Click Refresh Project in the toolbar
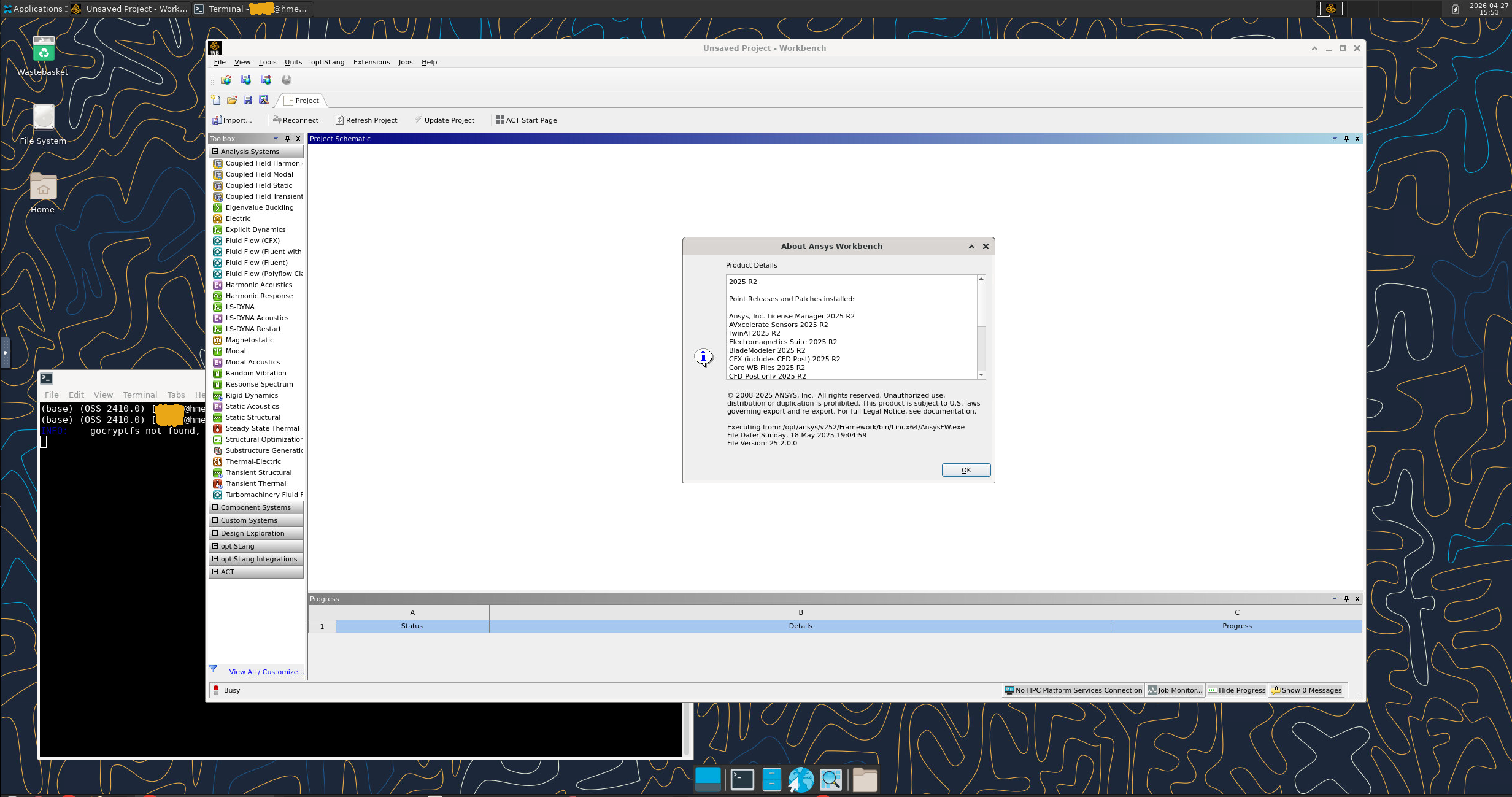 366,120
